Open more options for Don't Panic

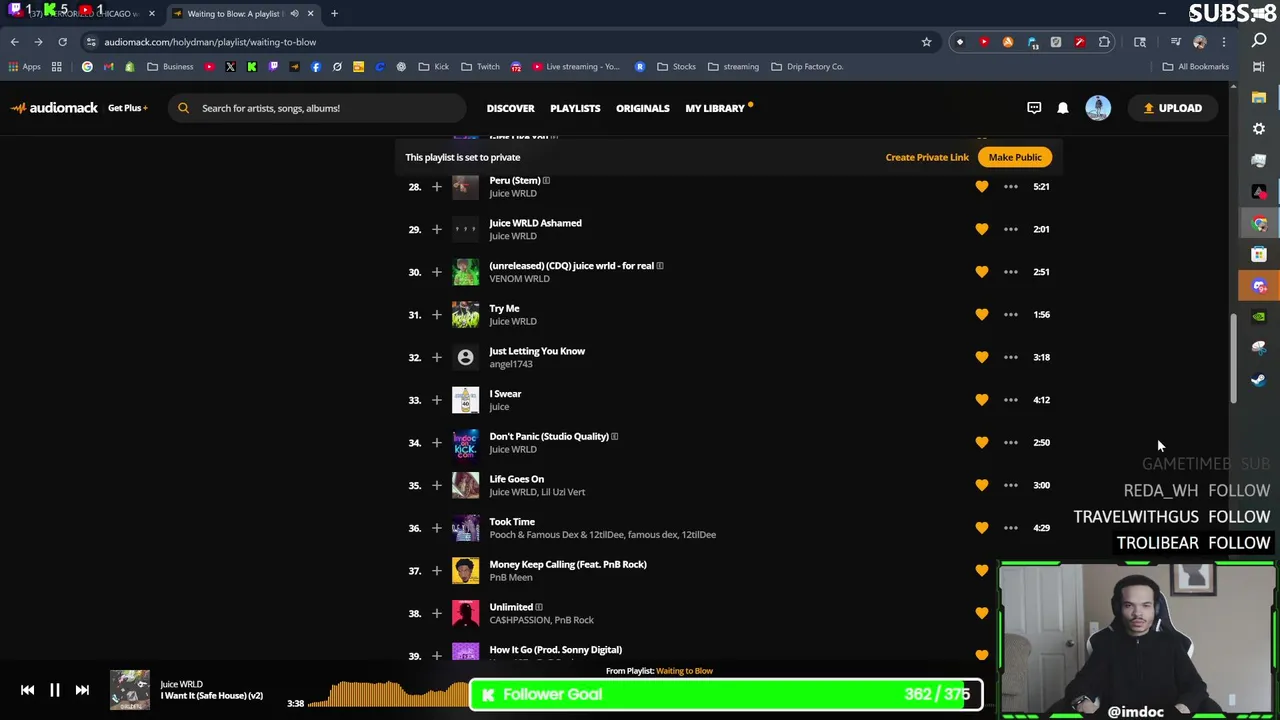point(1011,442)
